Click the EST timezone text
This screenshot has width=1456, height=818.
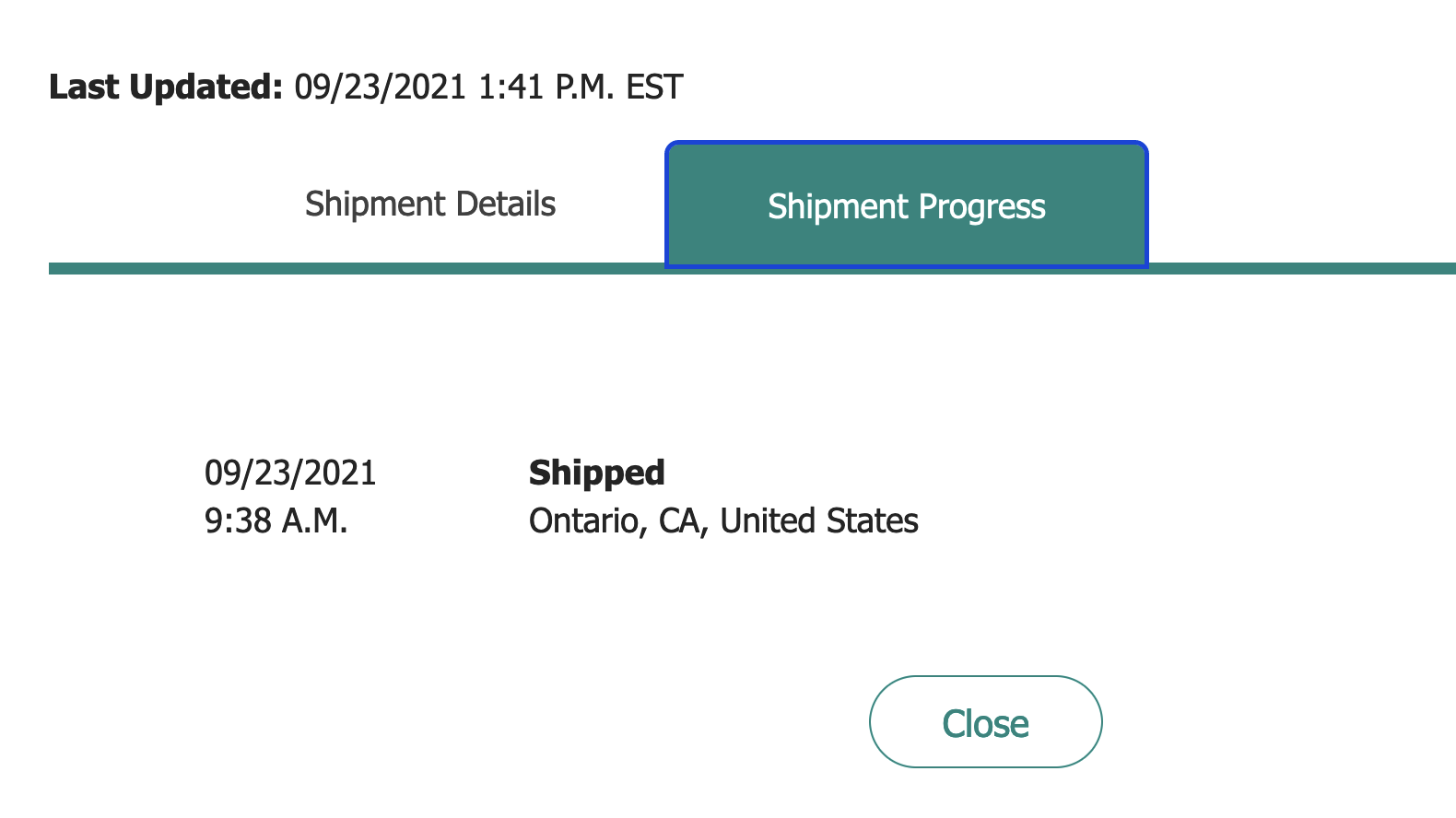654,87
